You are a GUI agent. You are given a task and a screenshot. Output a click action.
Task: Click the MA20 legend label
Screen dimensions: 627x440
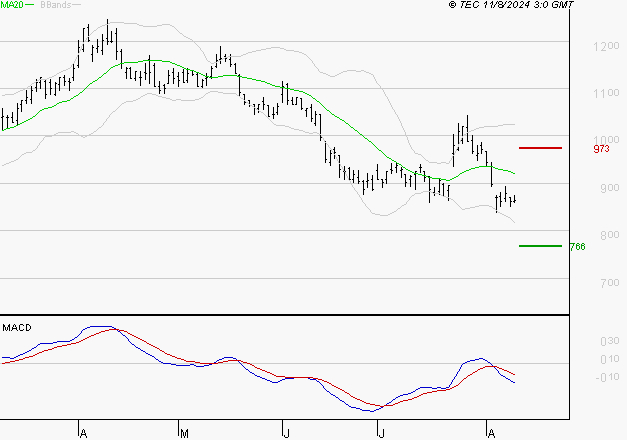click(12, 5)
